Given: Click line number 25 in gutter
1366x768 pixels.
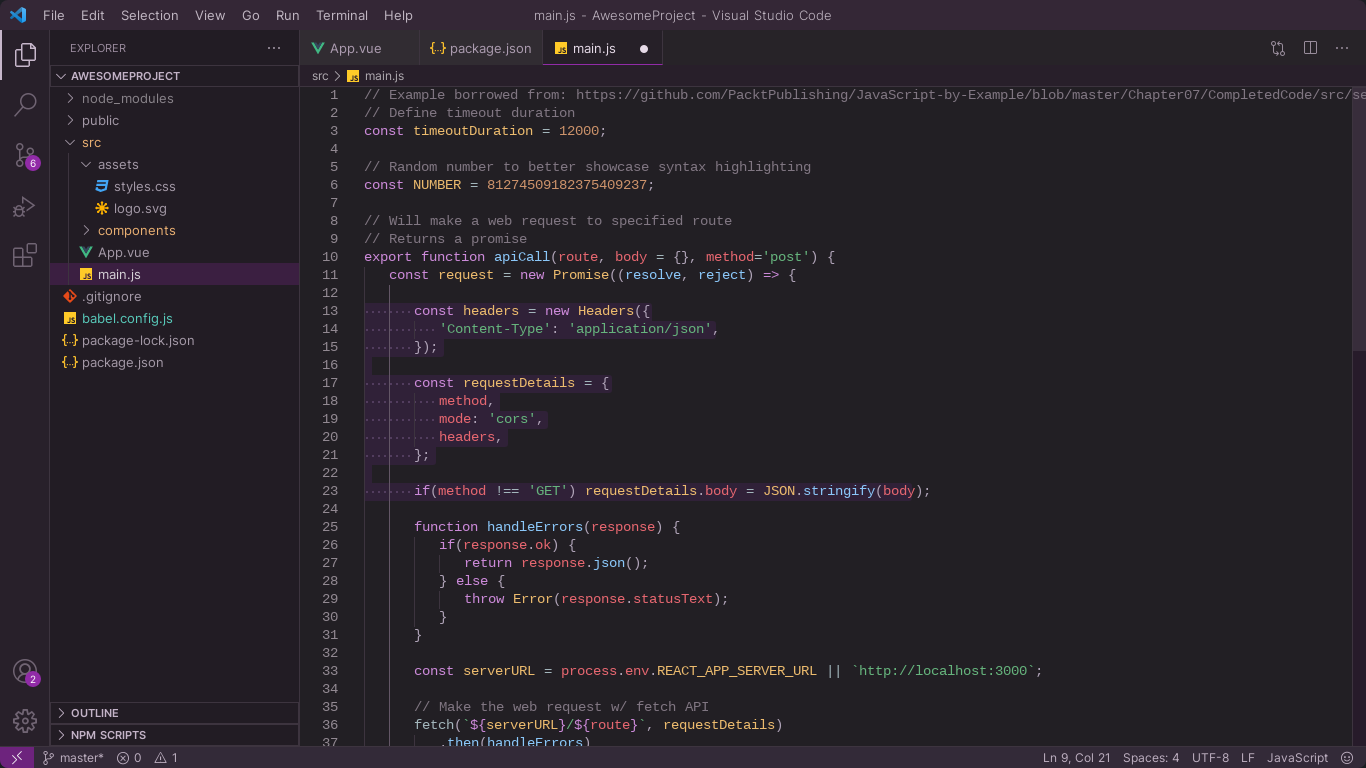Looking at the screenshot, I should click(x=330, y=527).
